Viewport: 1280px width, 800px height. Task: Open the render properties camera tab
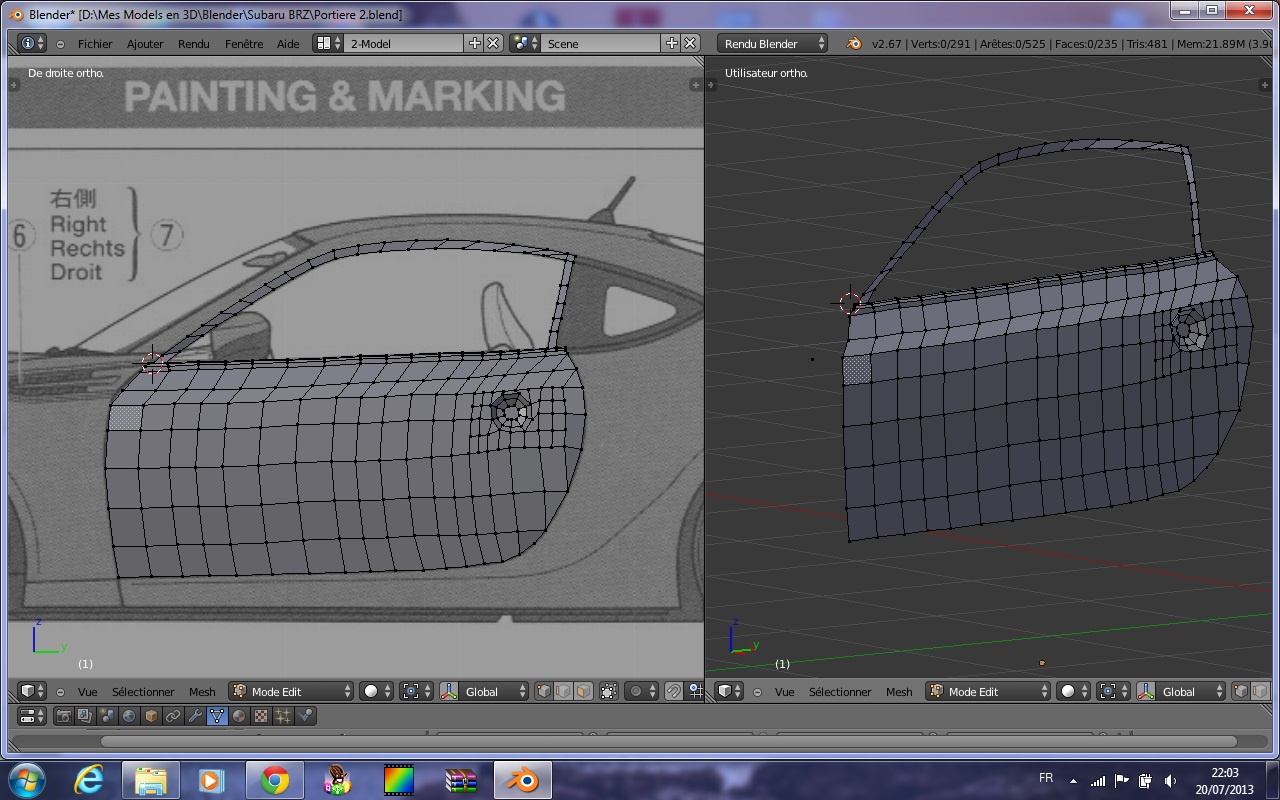64,716
